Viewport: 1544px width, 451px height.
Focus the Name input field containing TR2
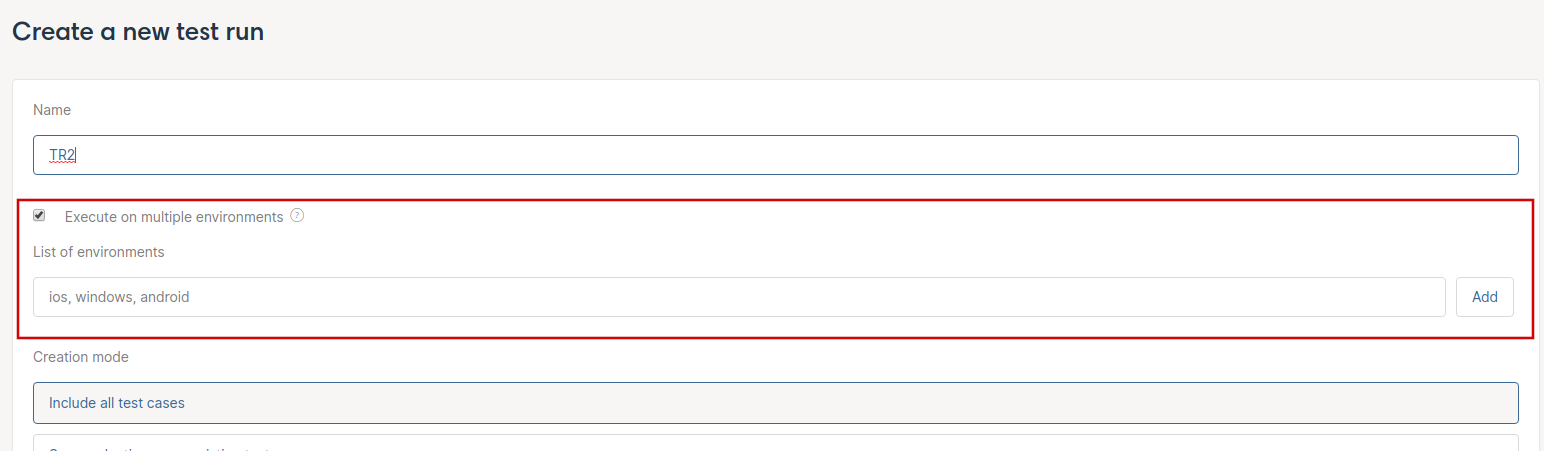click(776, 155)
